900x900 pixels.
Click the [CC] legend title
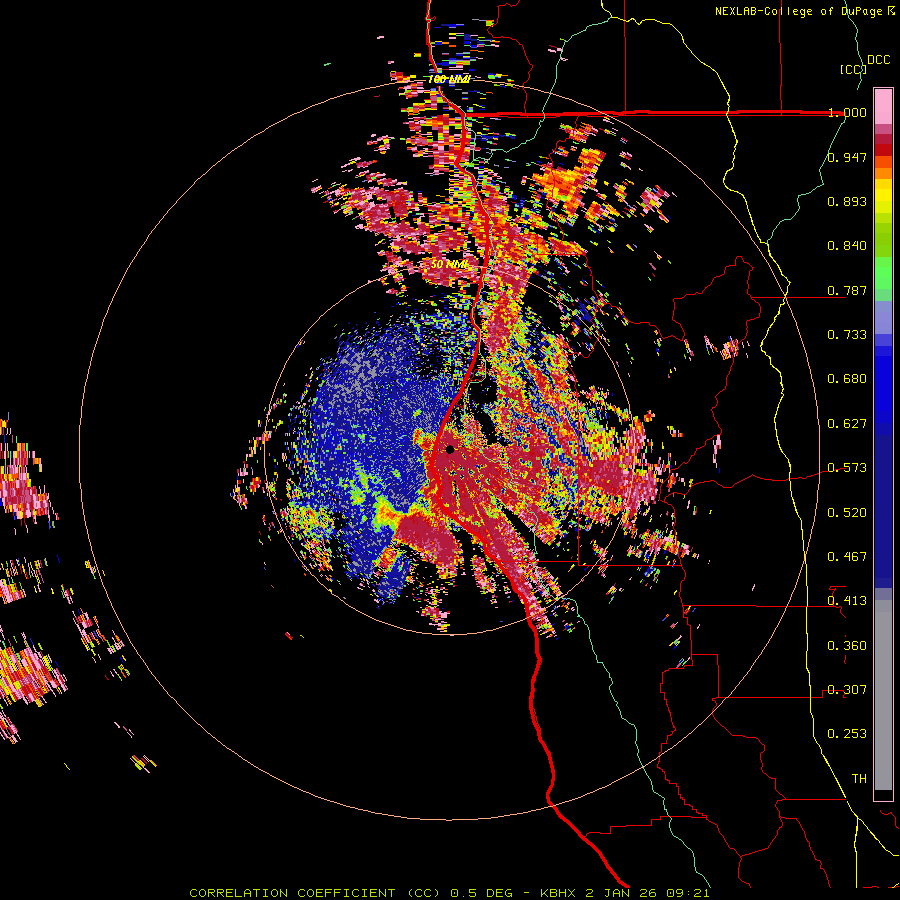tap(853, 69)
